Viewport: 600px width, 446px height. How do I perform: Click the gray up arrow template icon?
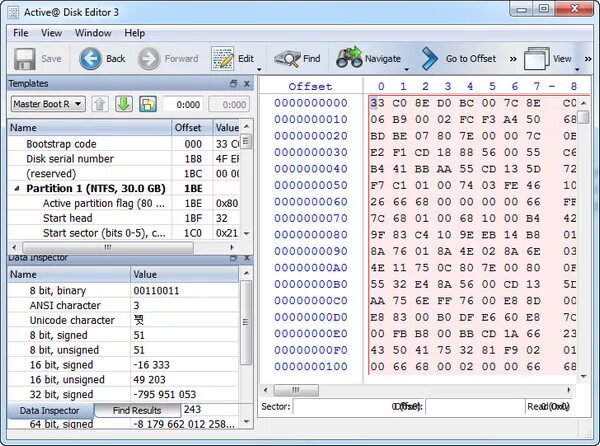100,104
